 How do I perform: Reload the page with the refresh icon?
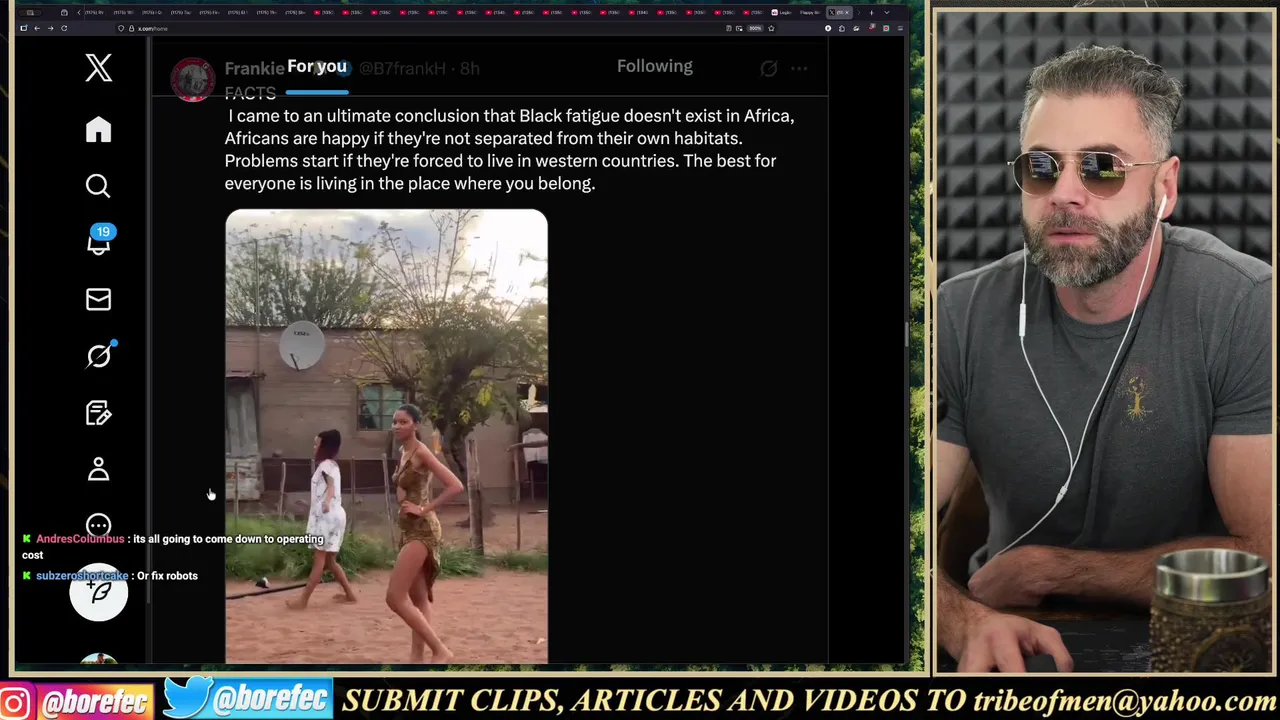tap(64, 28)
